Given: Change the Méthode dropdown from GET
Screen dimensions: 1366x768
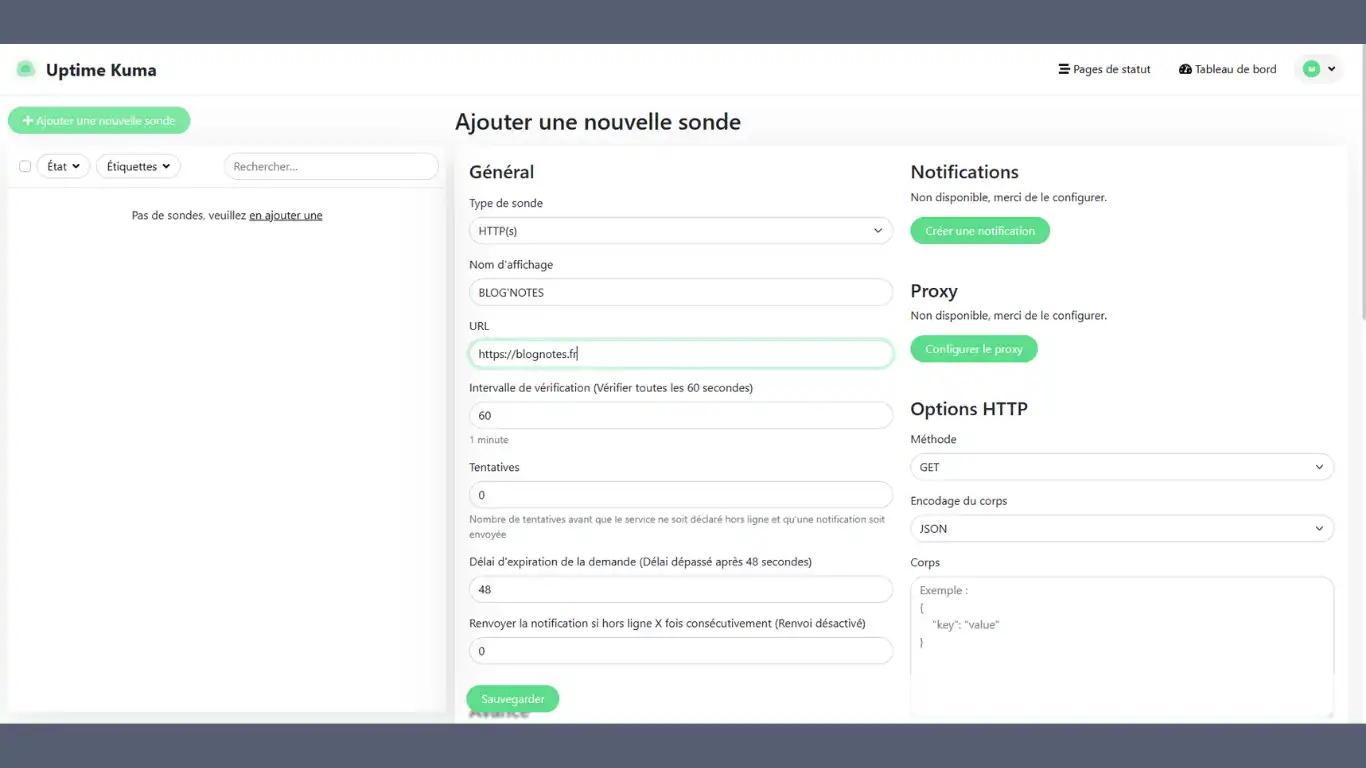Looking at the screenshot, I should (1121, 467).
